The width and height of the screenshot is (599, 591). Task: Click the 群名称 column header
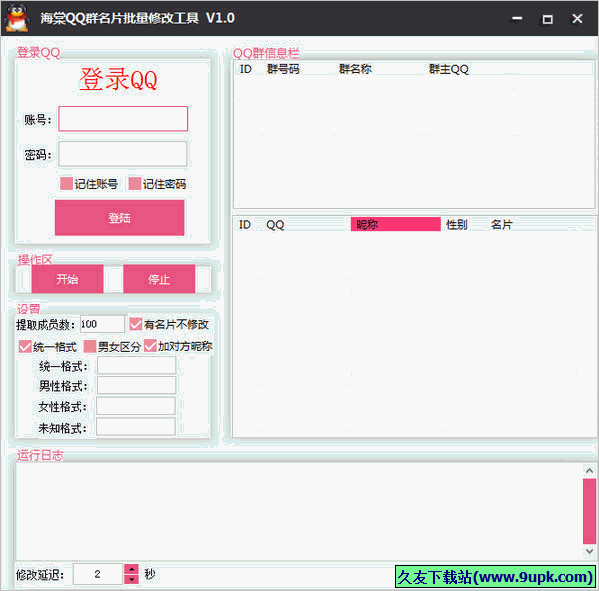coord(355,69)
